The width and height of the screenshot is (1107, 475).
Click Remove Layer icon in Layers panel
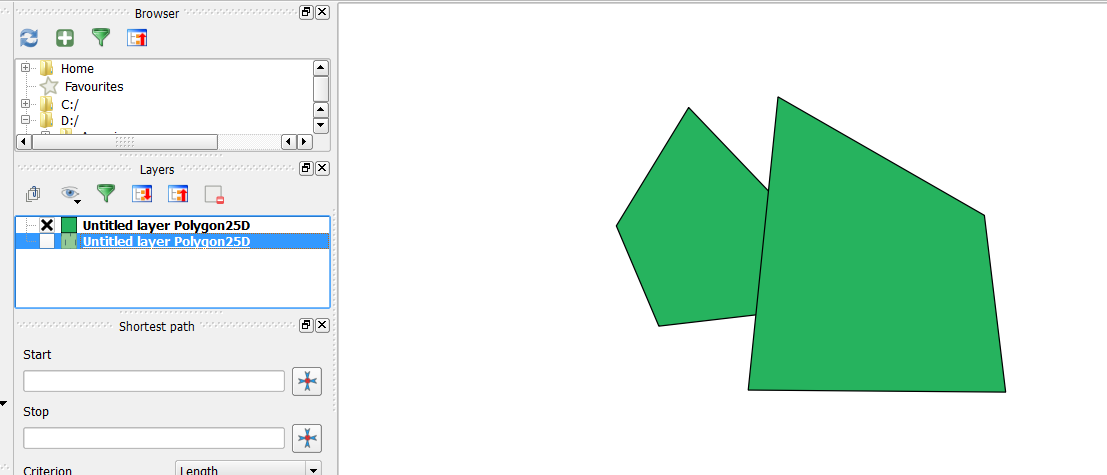click(214, 194)
